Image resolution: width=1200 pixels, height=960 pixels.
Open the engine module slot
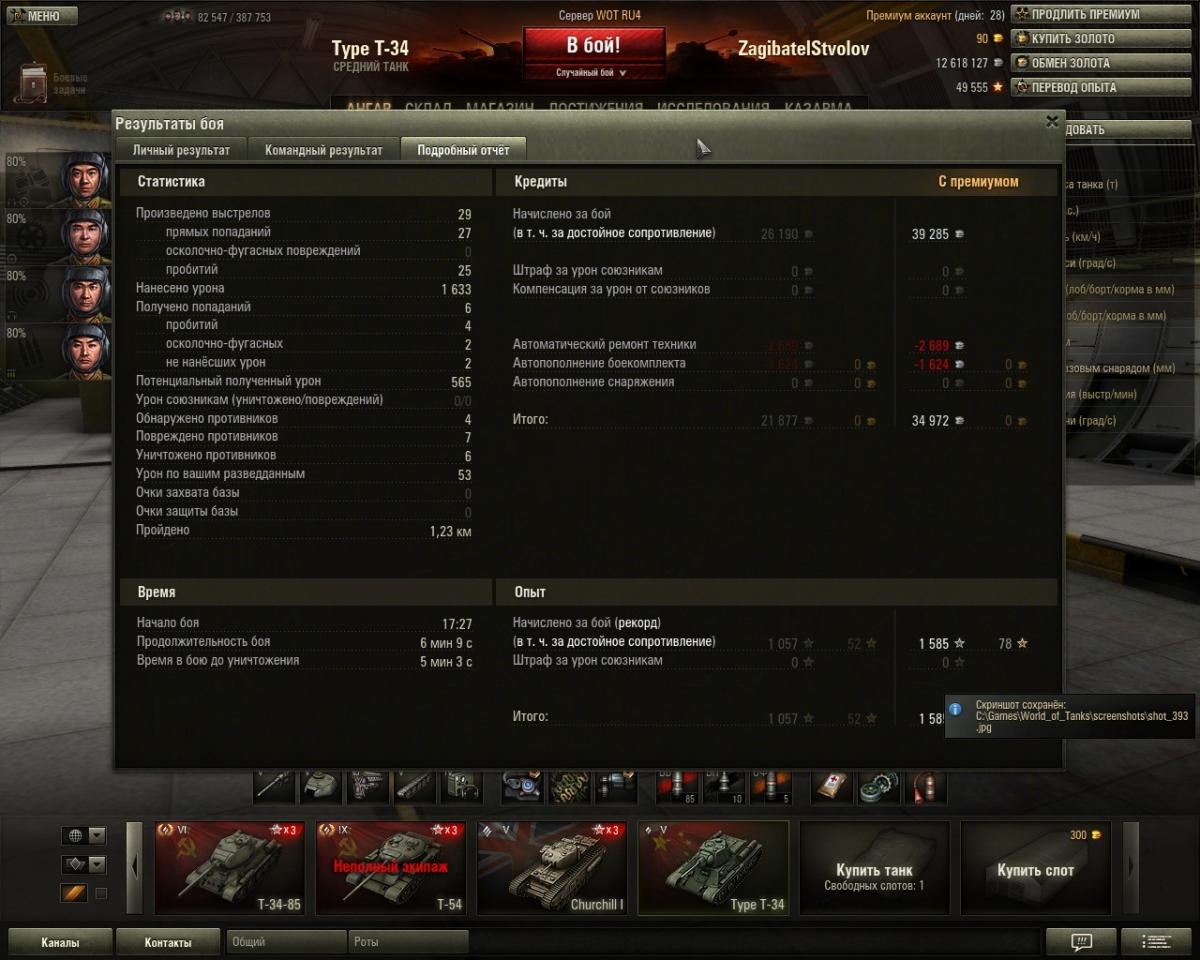pyautogui.click(x=367, y=787)
